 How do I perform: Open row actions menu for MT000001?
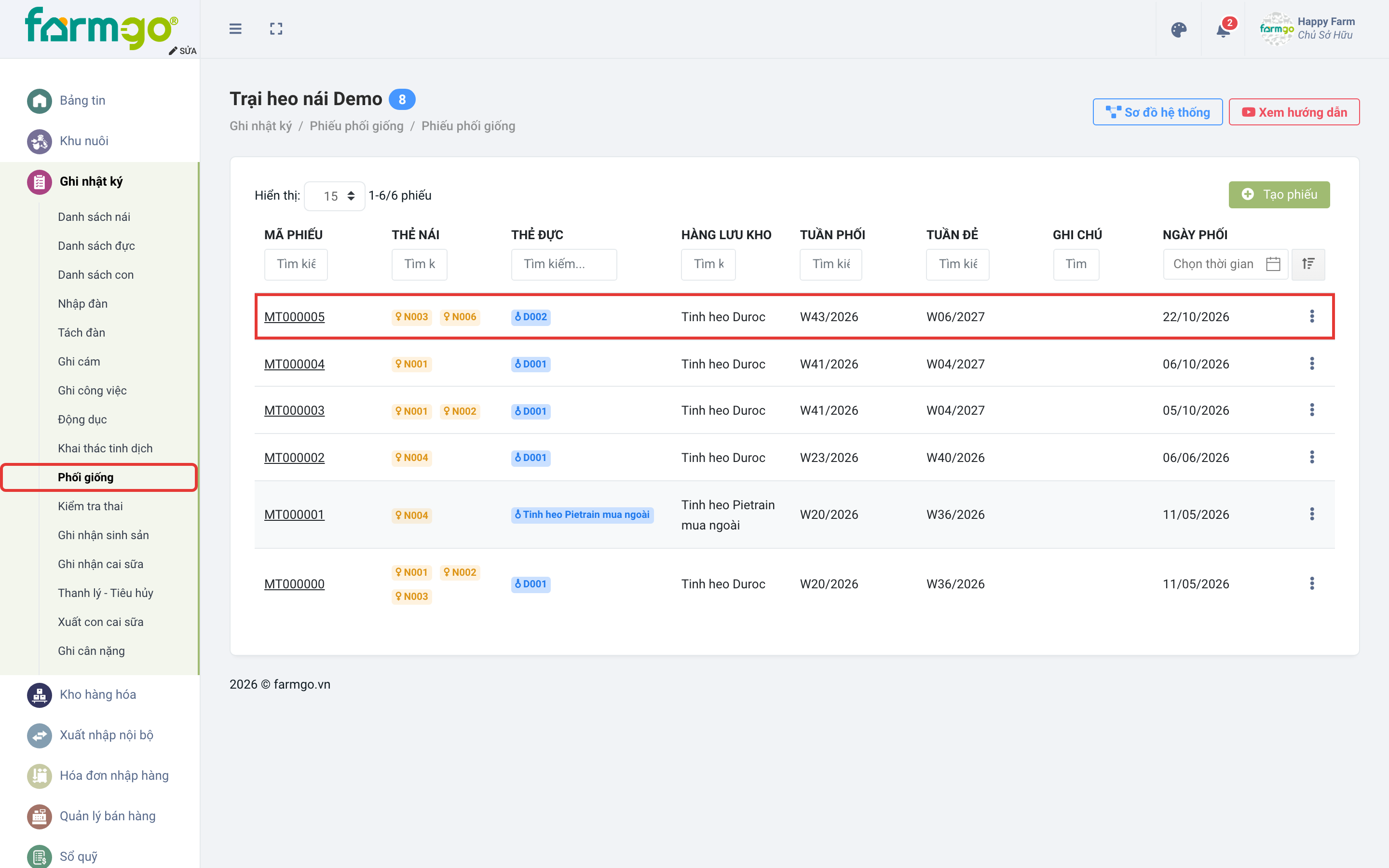coord(1312,514)
